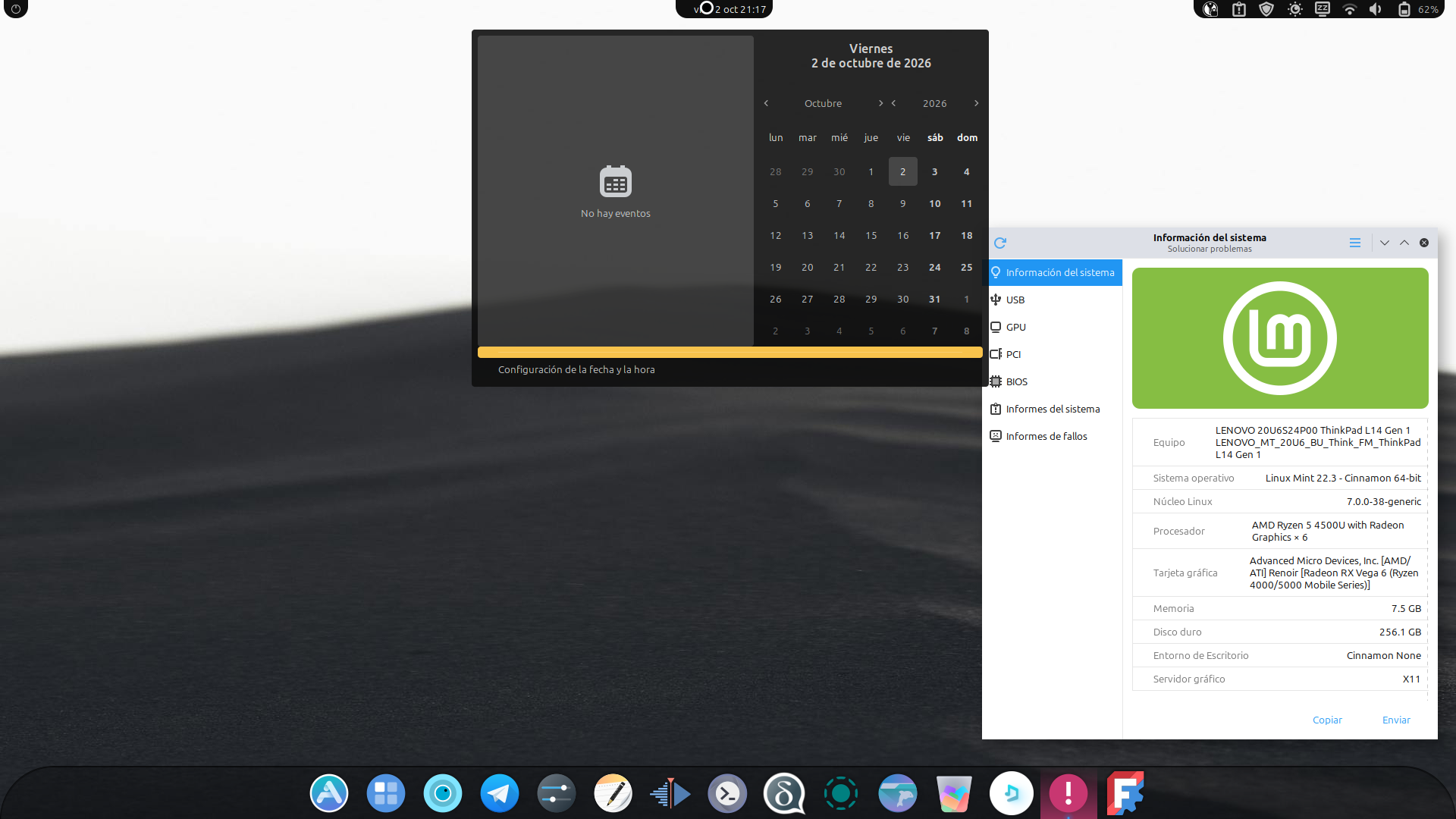Select Información del sistema sidebar item
This screenshot has width=1456, height=819.
[1053, 272]
